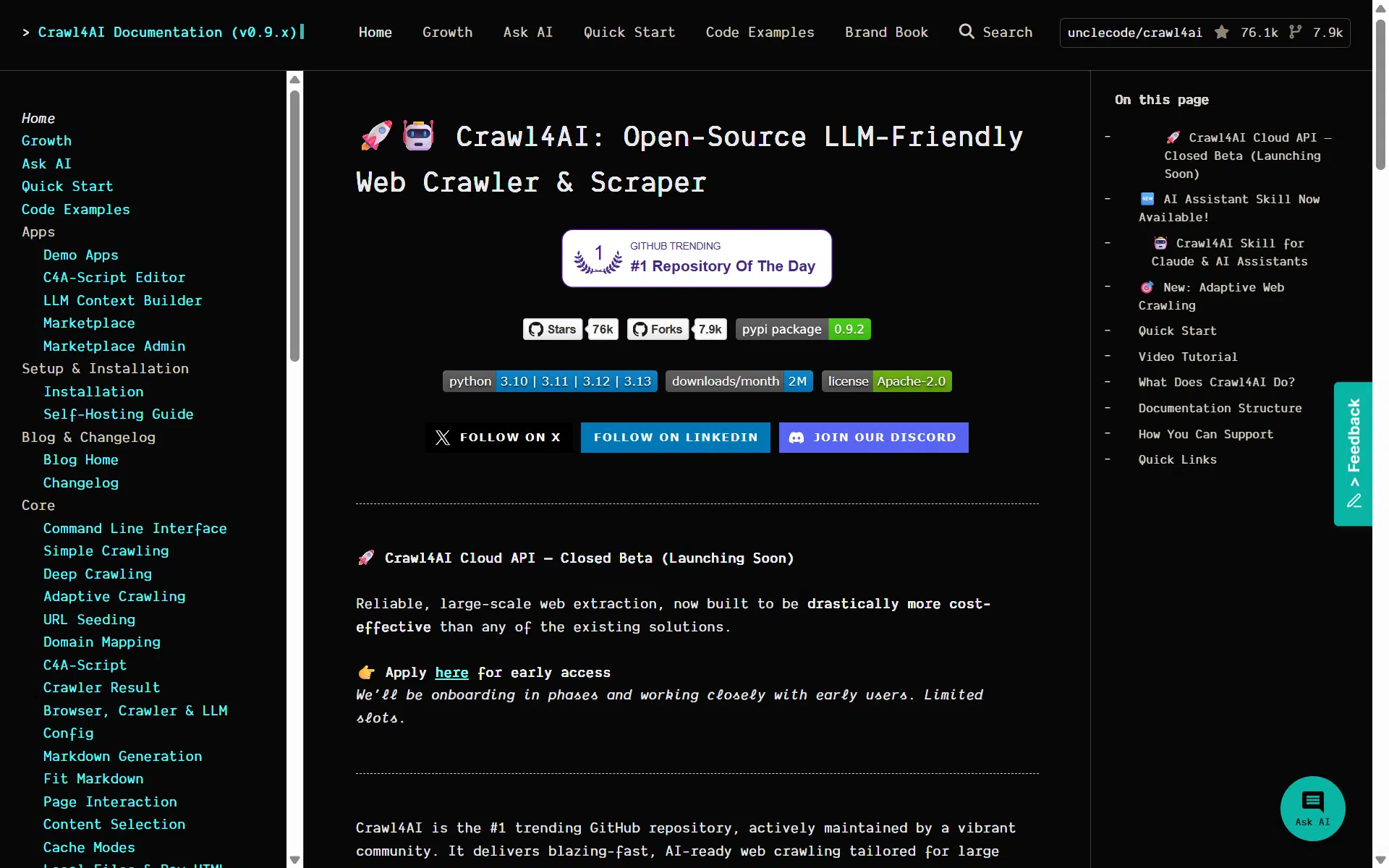Click the Ask AI chat bubble button
1389x868 pixels.
[1312, 808]
